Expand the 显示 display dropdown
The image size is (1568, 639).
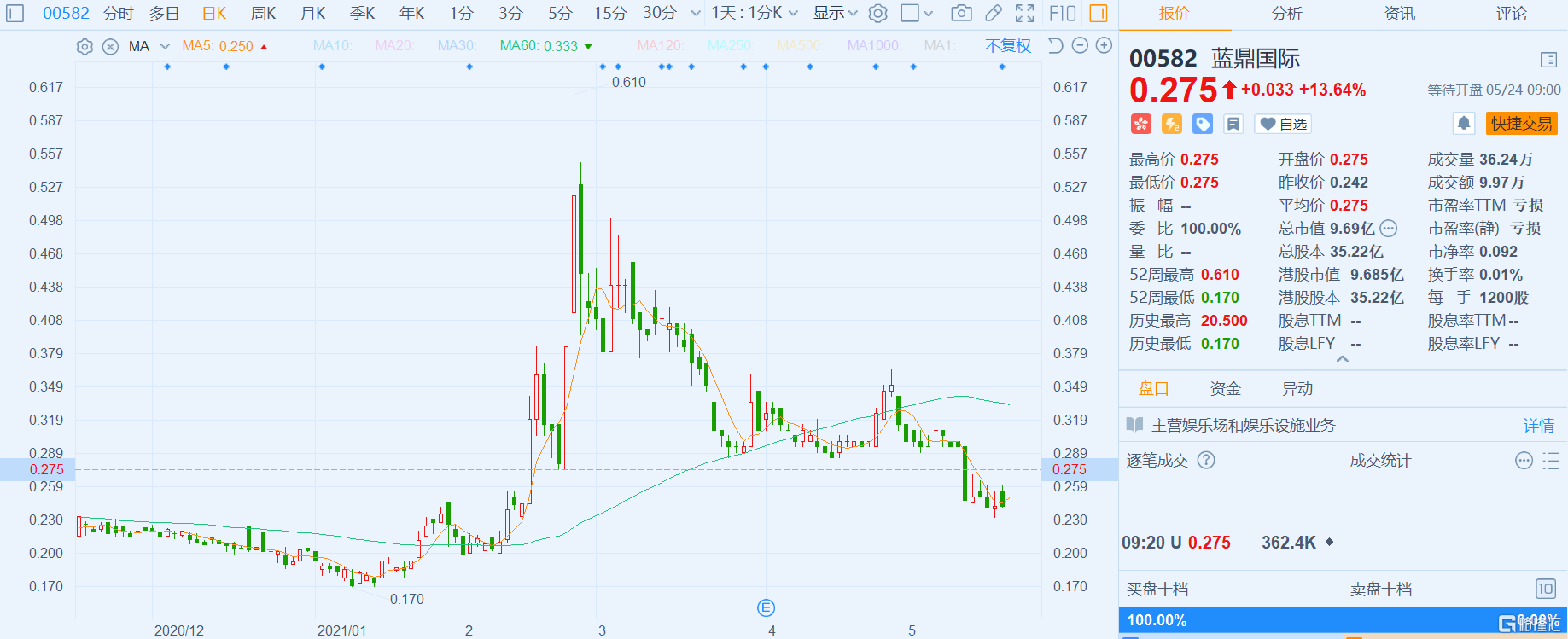[834, 13]
